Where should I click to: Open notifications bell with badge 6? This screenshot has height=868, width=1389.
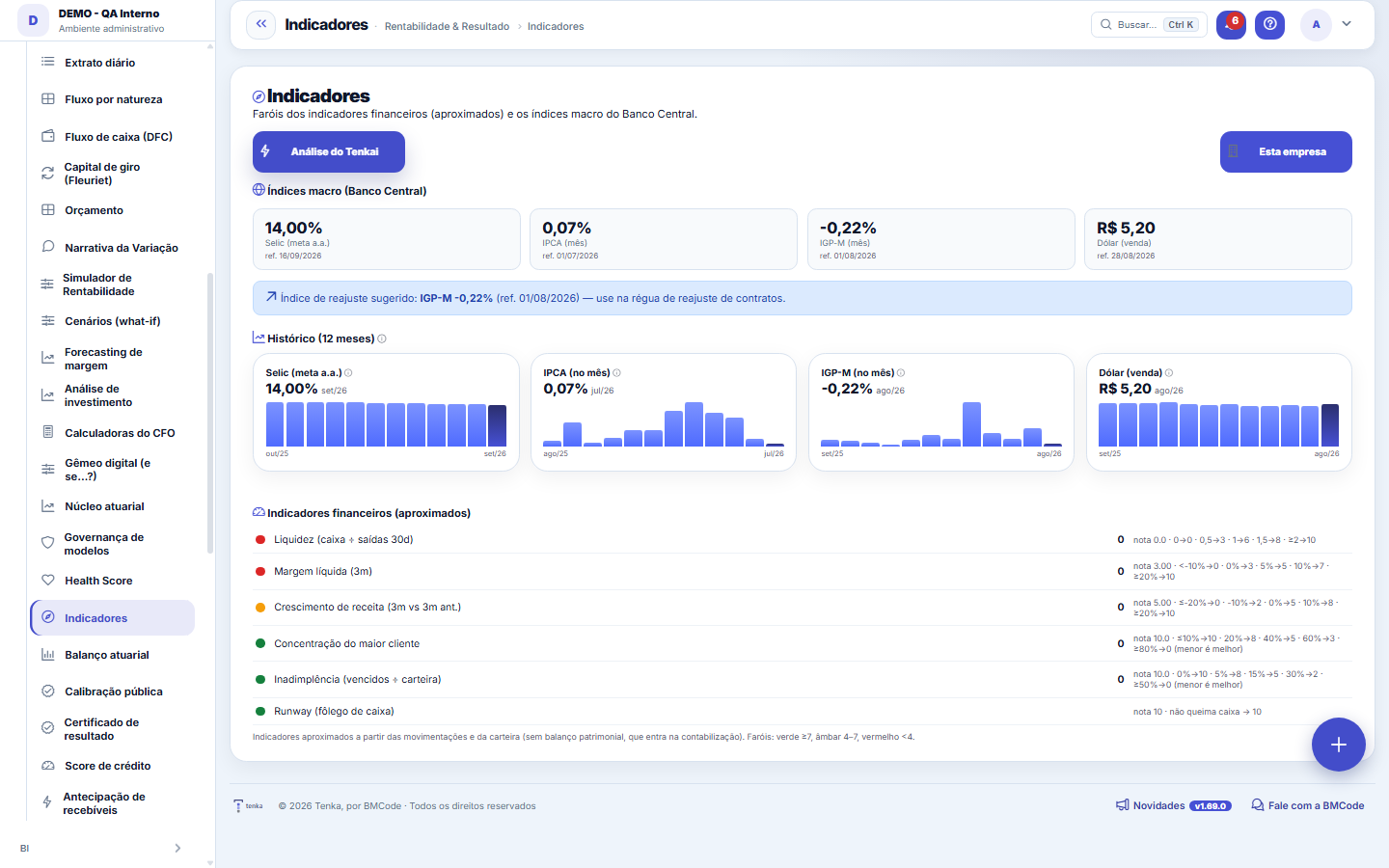1231,24
